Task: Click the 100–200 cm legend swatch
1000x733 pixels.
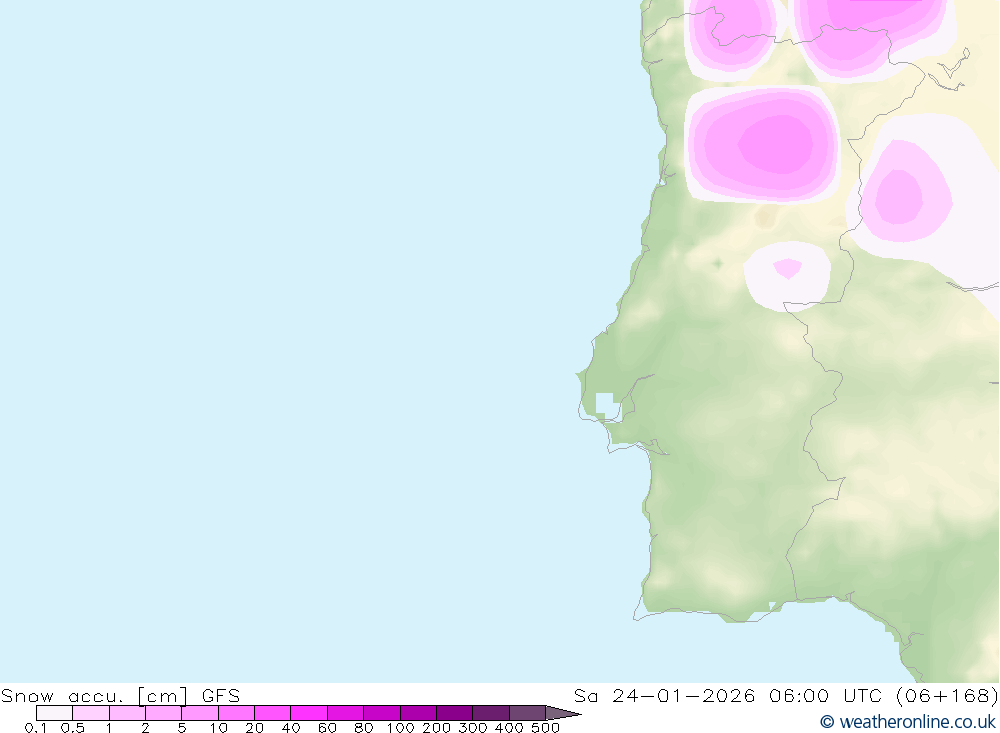Action: point(418,713)
